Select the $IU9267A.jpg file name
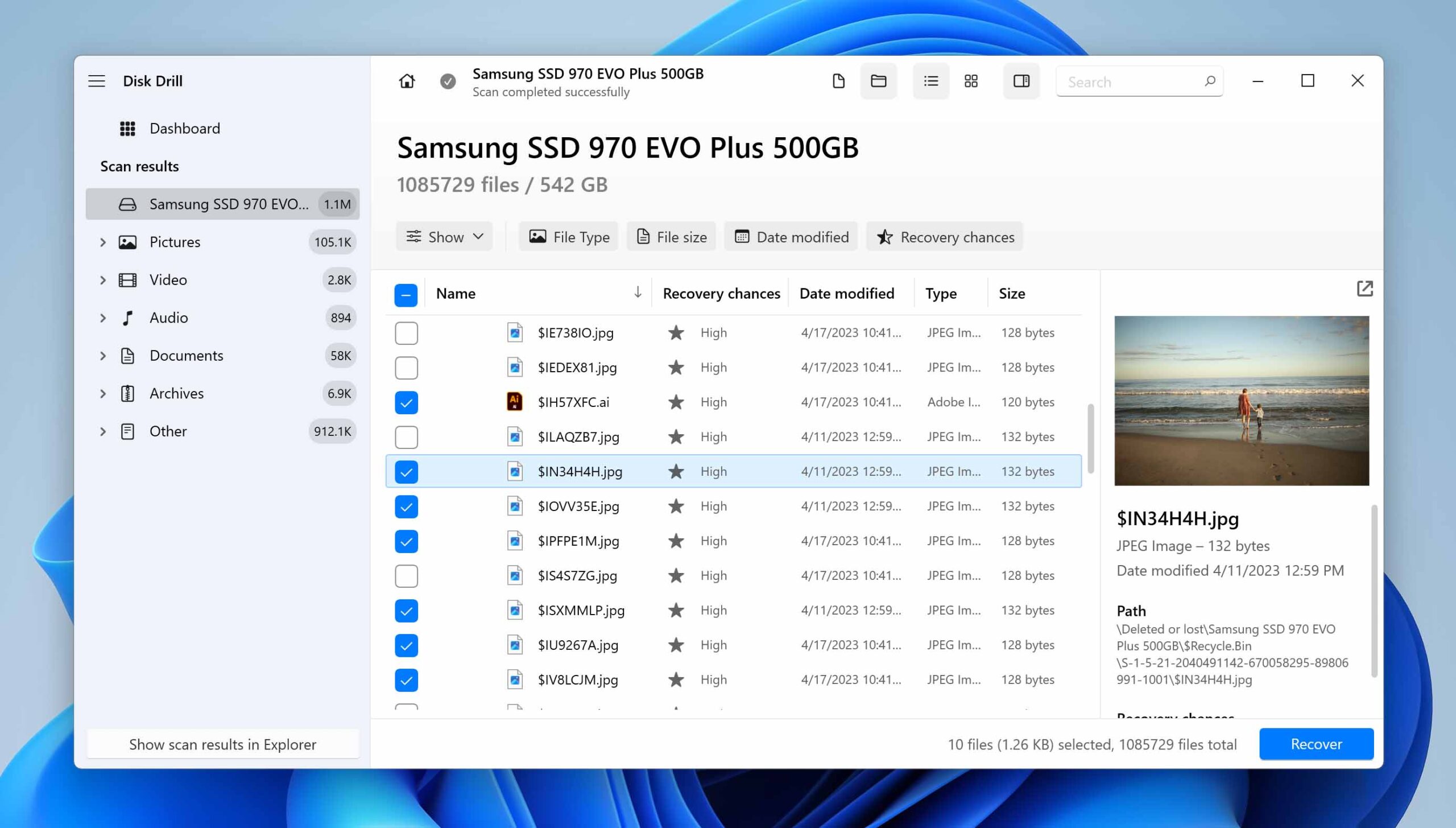1456x828 pixels. coord(578,645)
